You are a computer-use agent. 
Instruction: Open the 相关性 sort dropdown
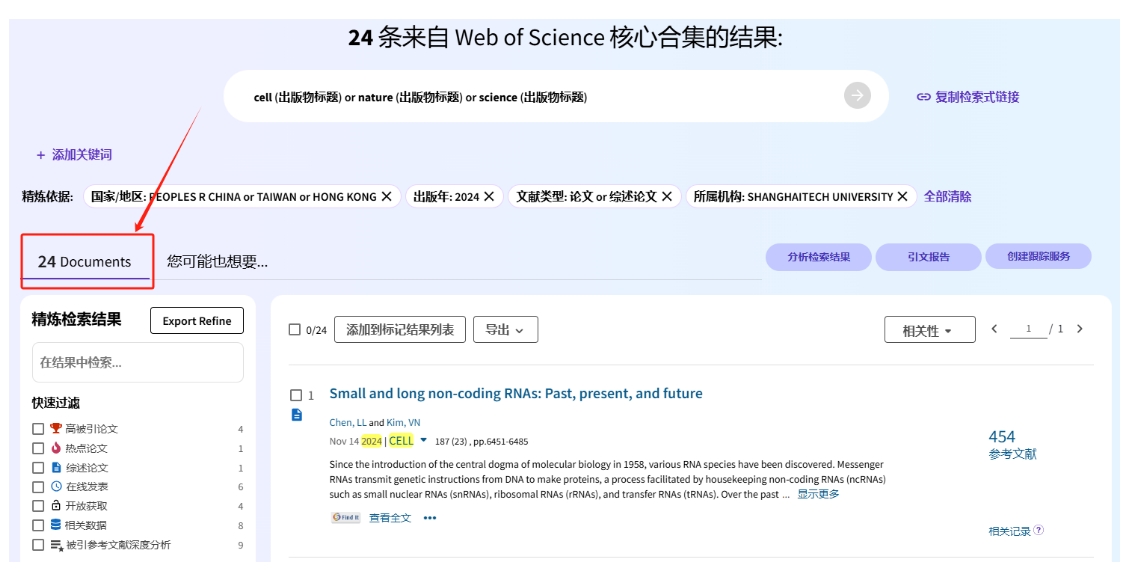point(929,330)
